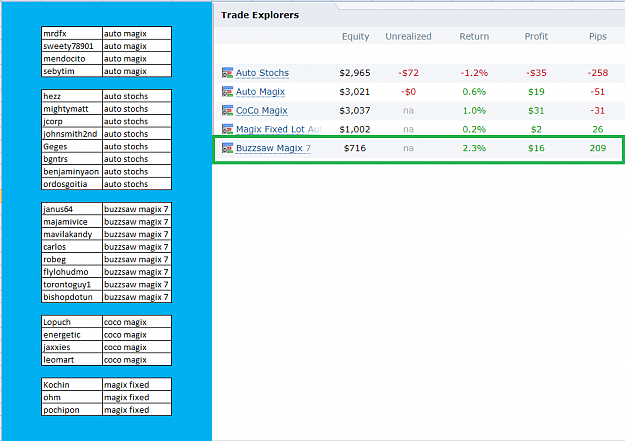Viewport: 625px width, 441px height.
Task: Select the Kochin cell
Action: coord(72,385)
